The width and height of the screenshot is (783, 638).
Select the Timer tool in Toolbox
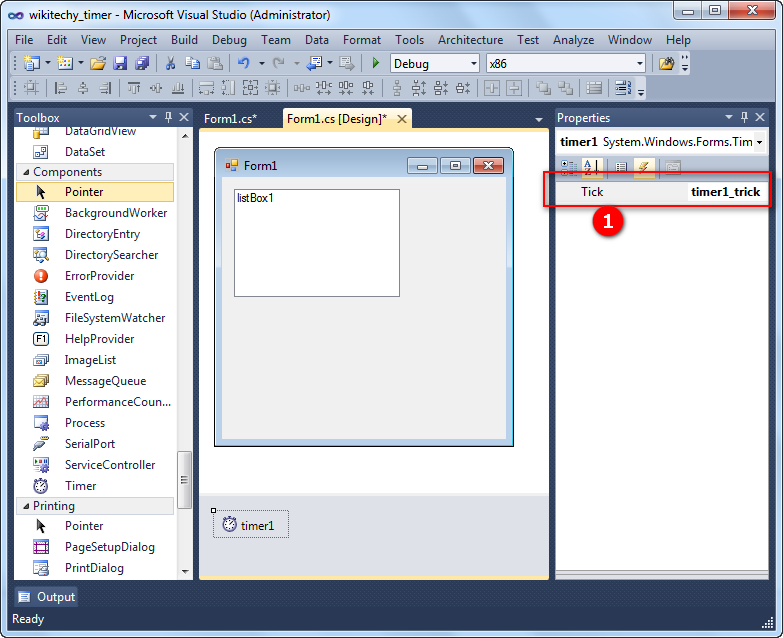(x=80, y=486)
